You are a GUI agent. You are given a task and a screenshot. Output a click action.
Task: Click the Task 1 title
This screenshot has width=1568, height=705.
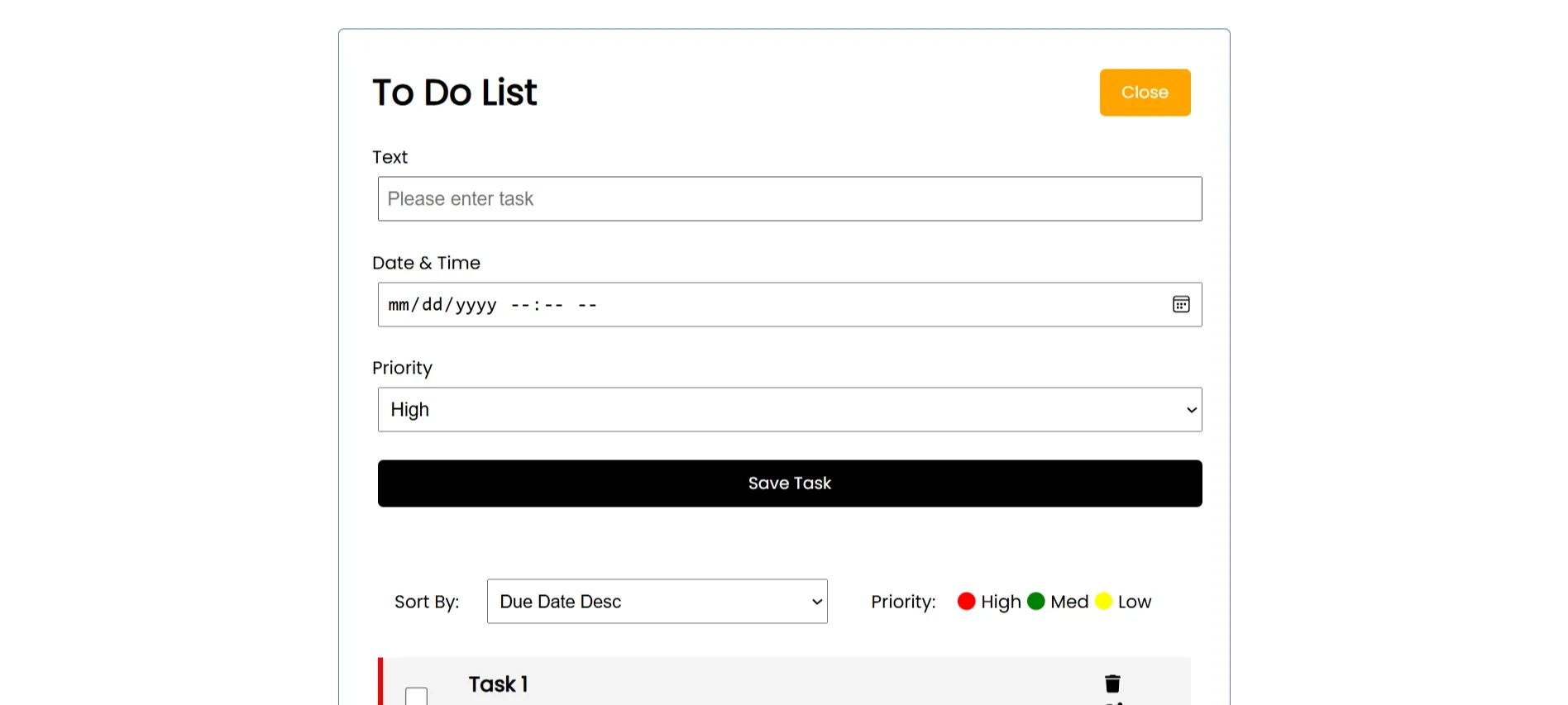pos(498,684)
